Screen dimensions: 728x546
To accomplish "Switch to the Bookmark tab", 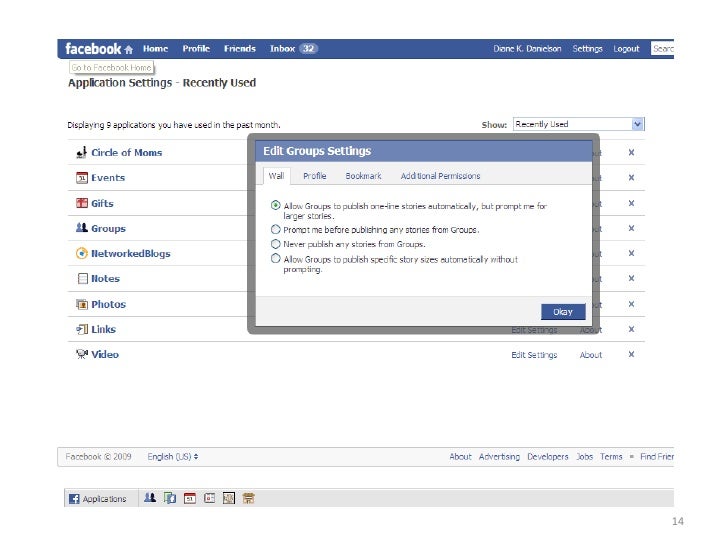I will click(x=363, y=176).
